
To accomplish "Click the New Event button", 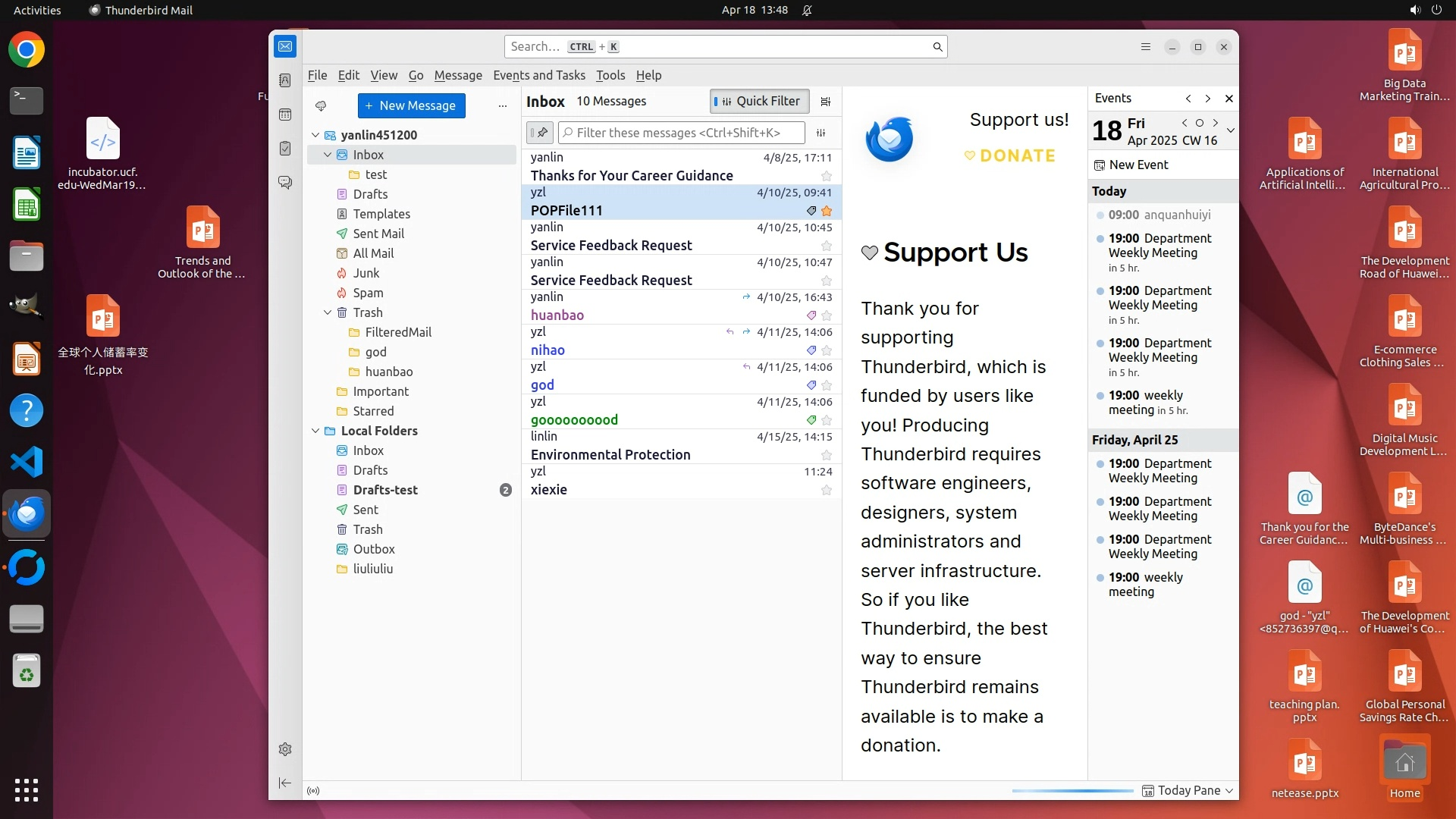I will (x=1131, y=165).
